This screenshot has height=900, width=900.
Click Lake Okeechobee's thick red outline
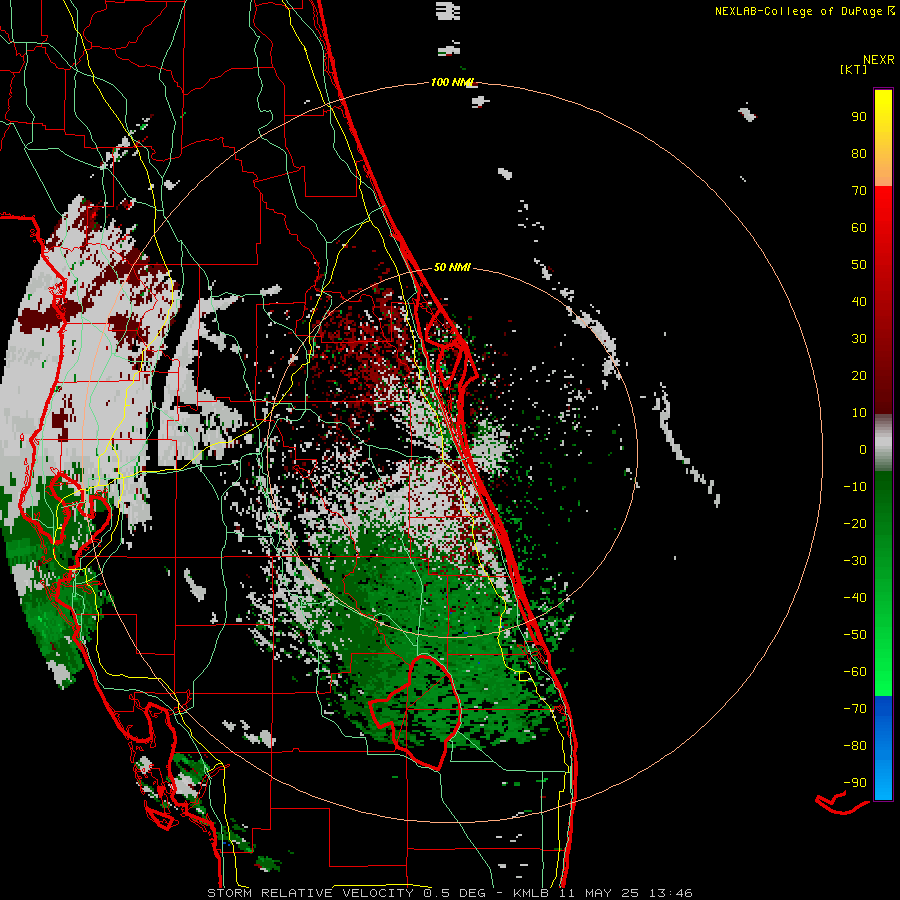pyautogui.click(x=417, y=711)
